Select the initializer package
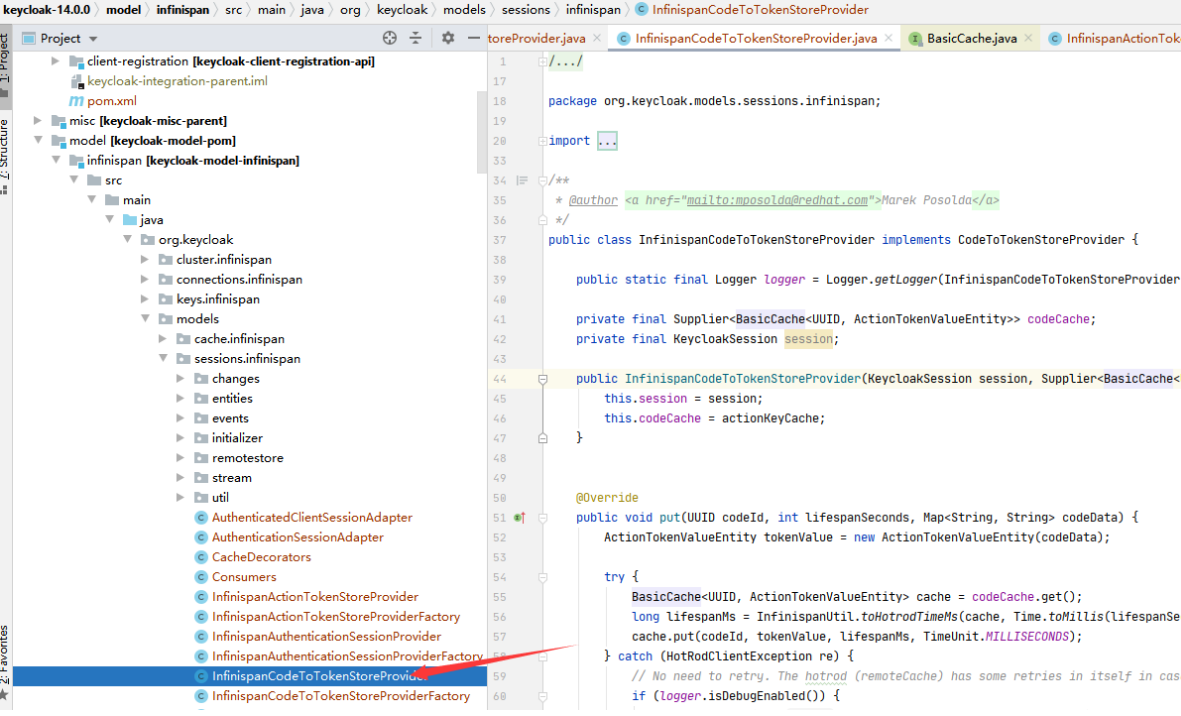Viewport: 1181px width, 716px height. 237,437
